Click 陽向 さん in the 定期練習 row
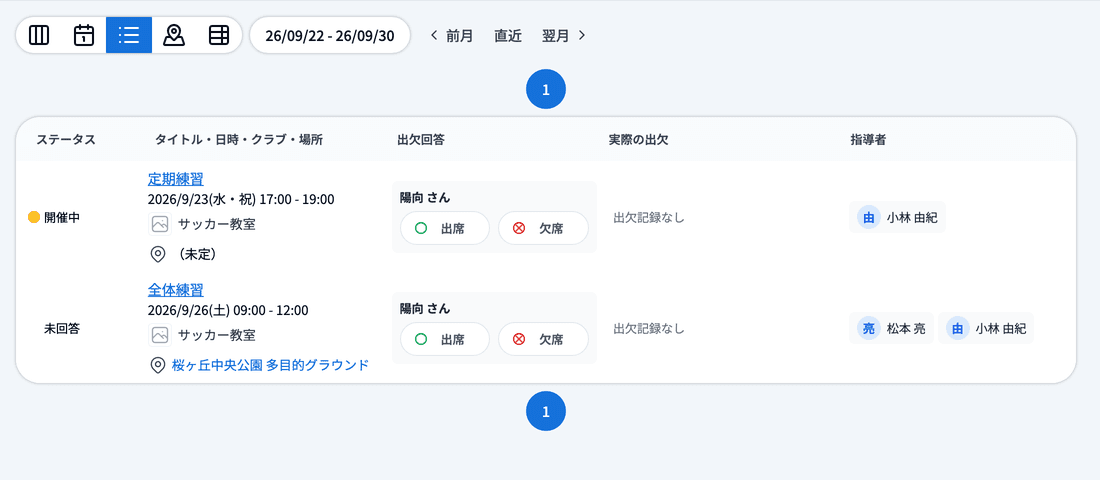 point(425,197)
